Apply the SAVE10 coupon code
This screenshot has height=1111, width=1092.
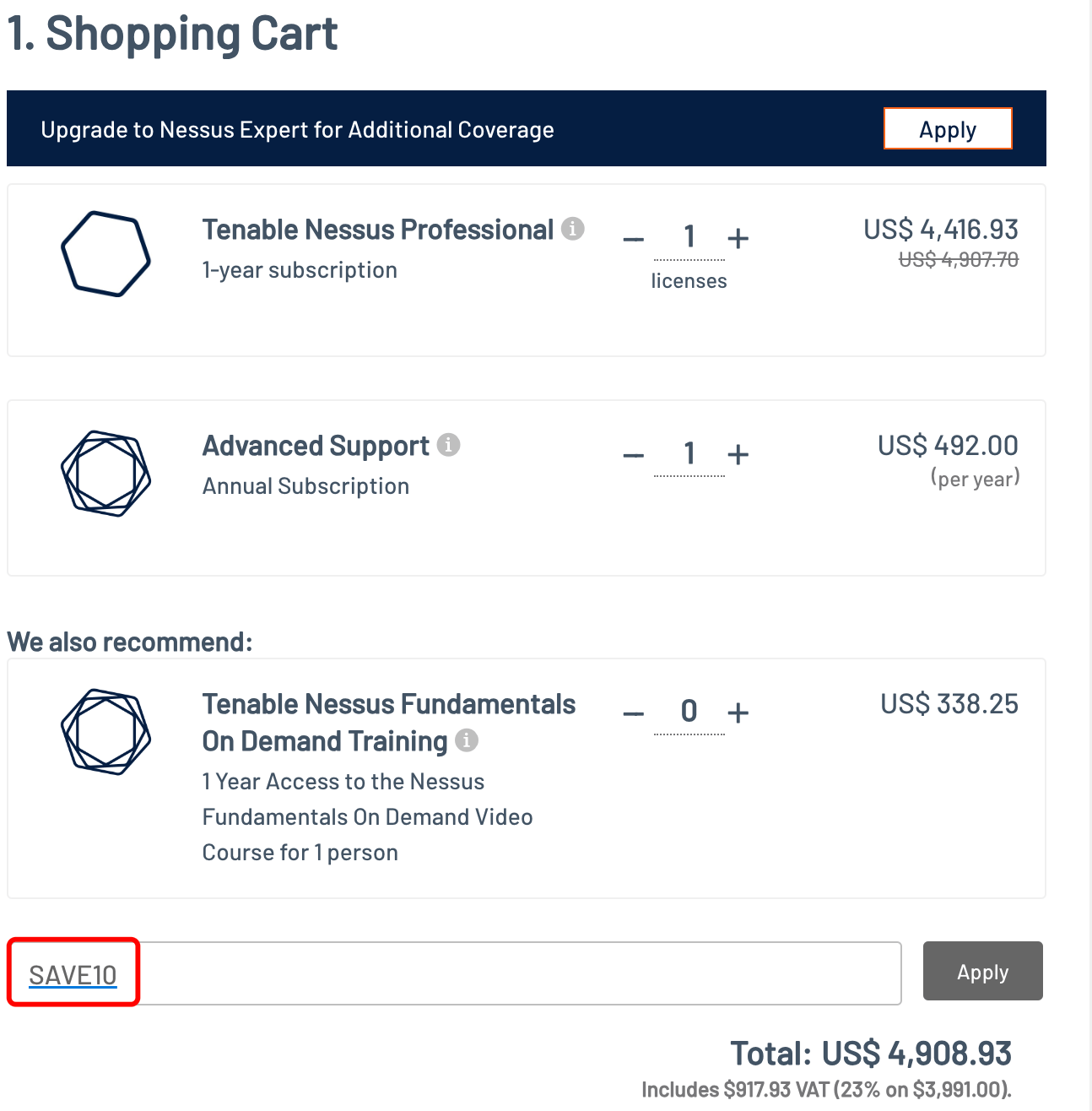[x=982, y=972]
